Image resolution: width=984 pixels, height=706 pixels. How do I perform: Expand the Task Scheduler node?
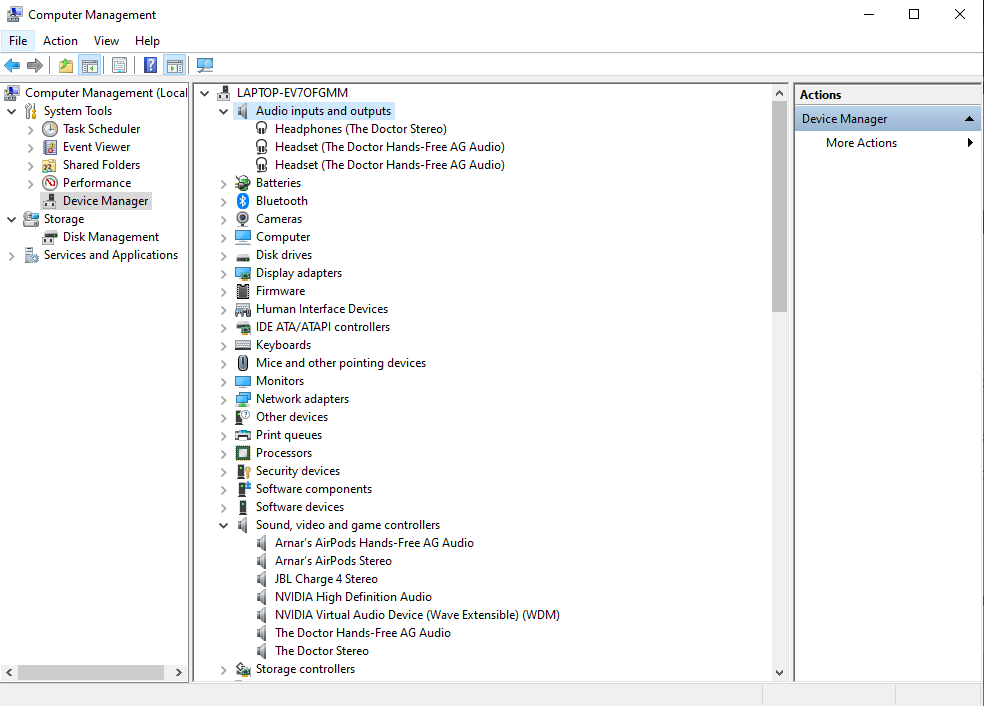point(30,129)
